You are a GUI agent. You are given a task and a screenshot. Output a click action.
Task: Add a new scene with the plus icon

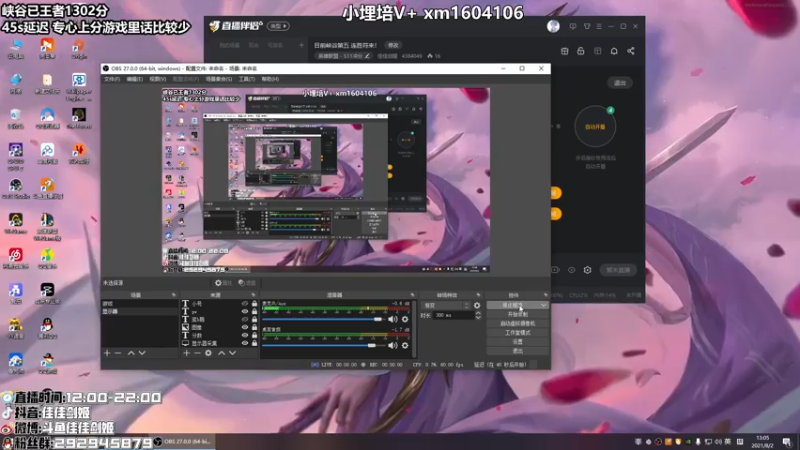[107, 353]
